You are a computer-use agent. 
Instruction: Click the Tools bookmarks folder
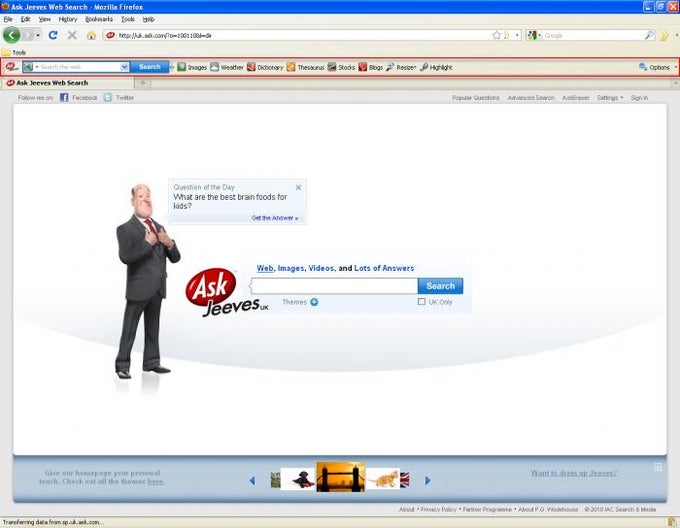click(x=14, y=52)
